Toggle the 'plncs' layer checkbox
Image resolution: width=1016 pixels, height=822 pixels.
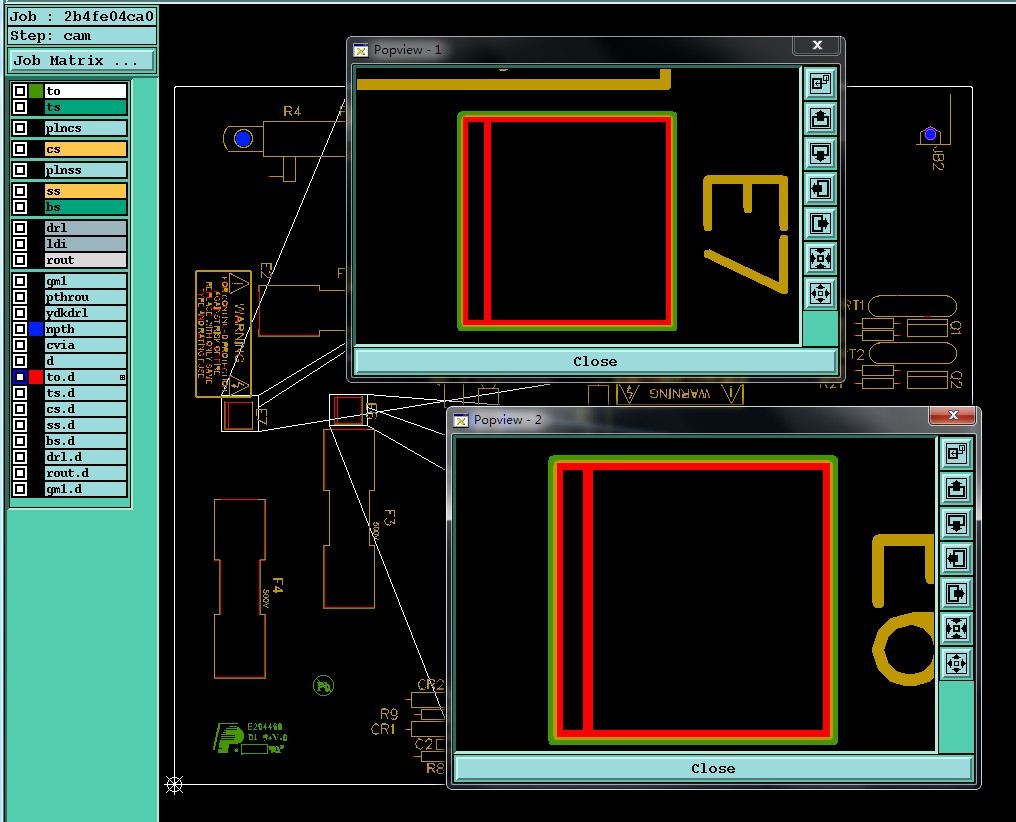click(x=20, y=128)
